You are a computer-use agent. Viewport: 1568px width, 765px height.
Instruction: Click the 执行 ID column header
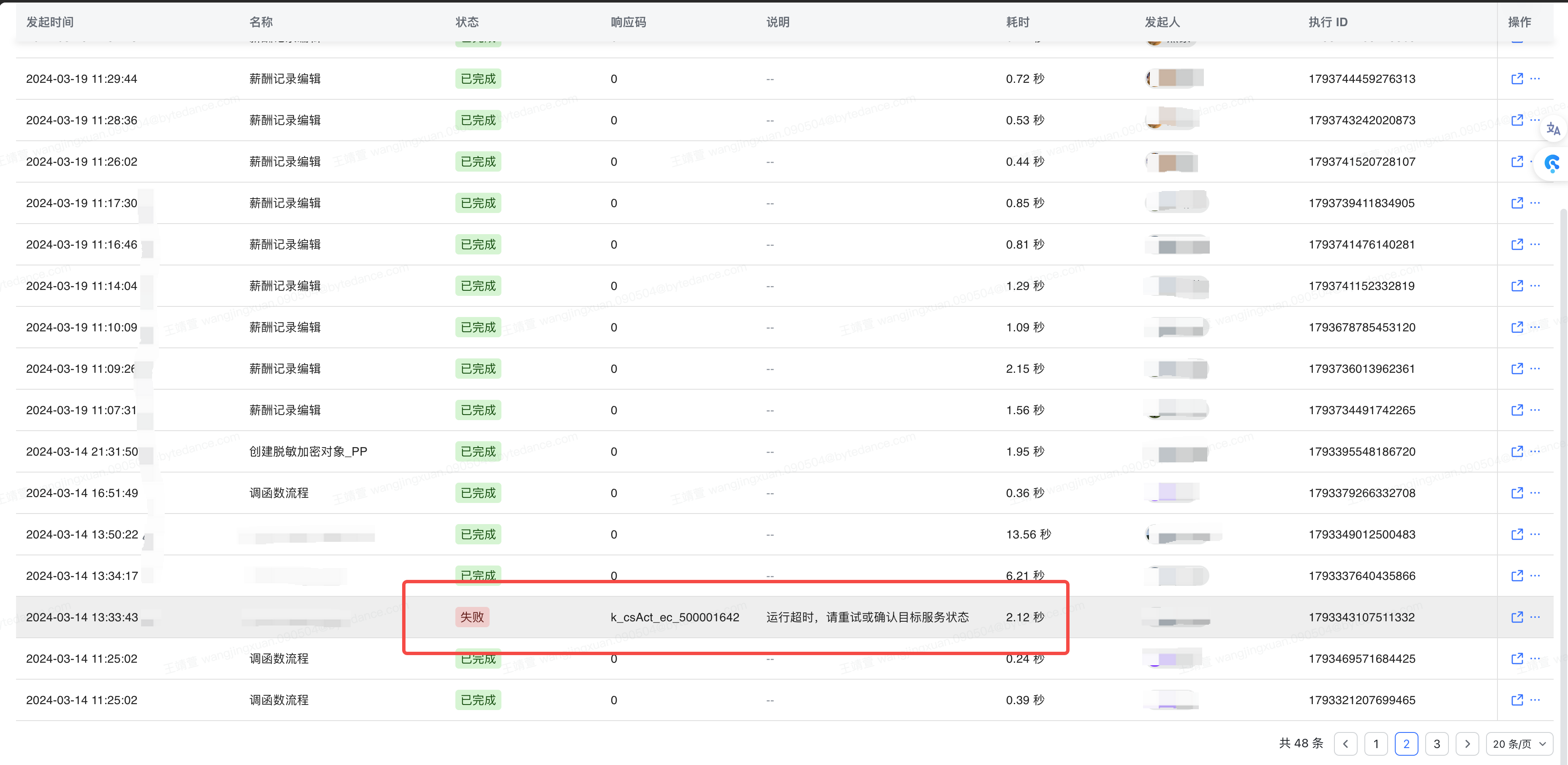click(1328, 22)
